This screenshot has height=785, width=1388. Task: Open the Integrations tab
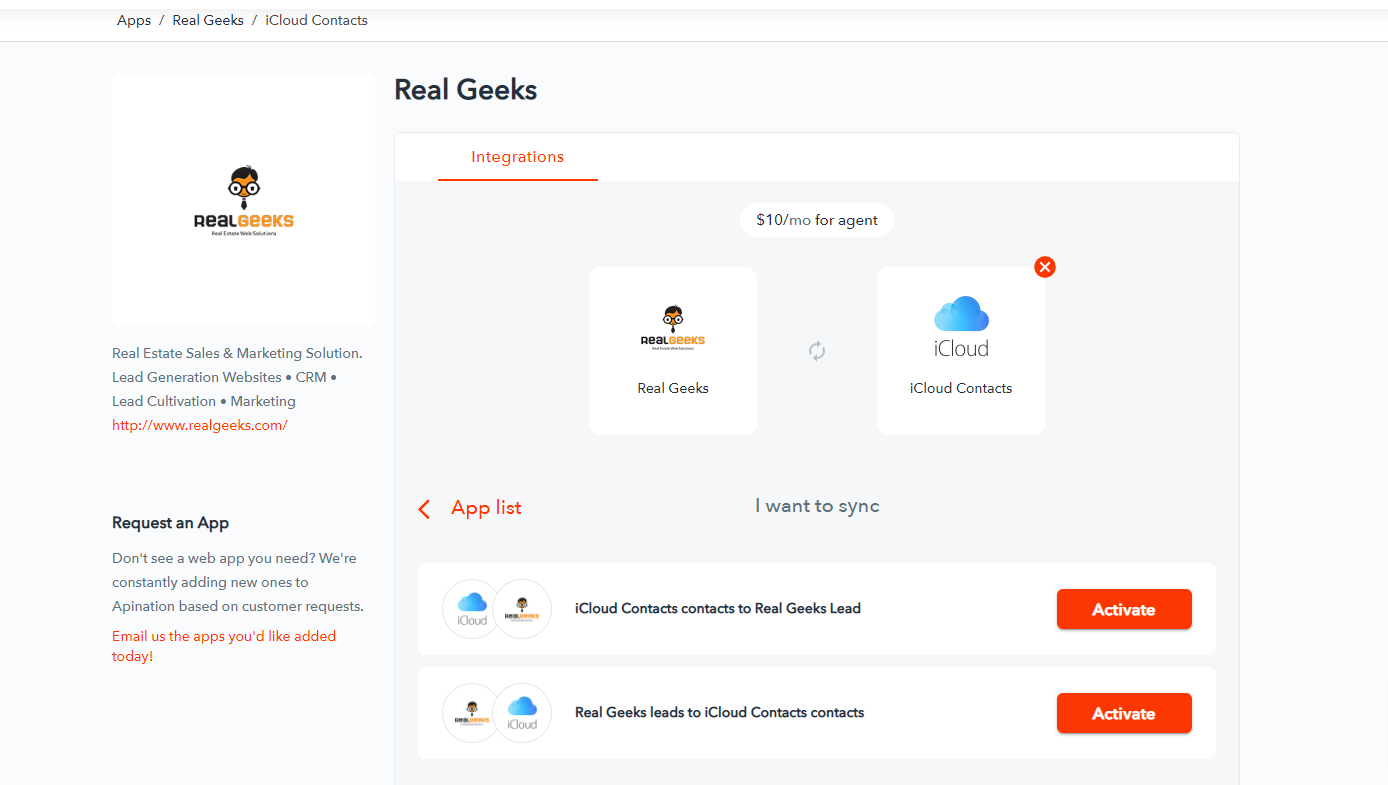[518, 157]
